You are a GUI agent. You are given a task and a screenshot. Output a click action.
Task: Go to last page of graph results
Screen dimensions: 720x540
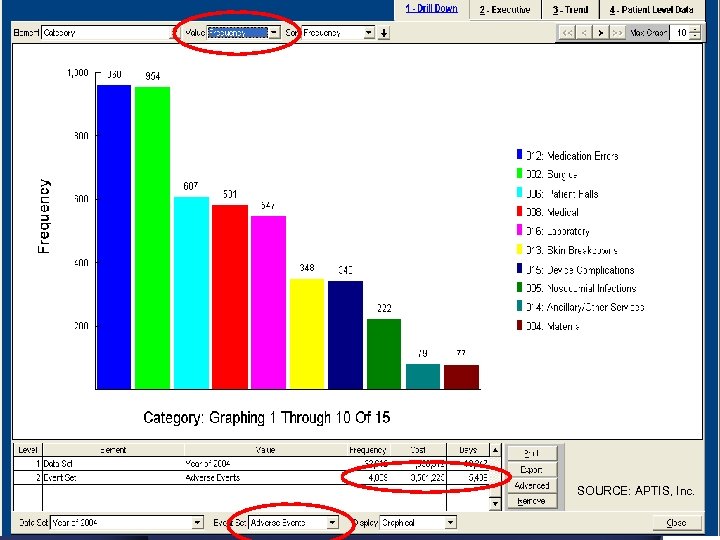click(617, 33)
